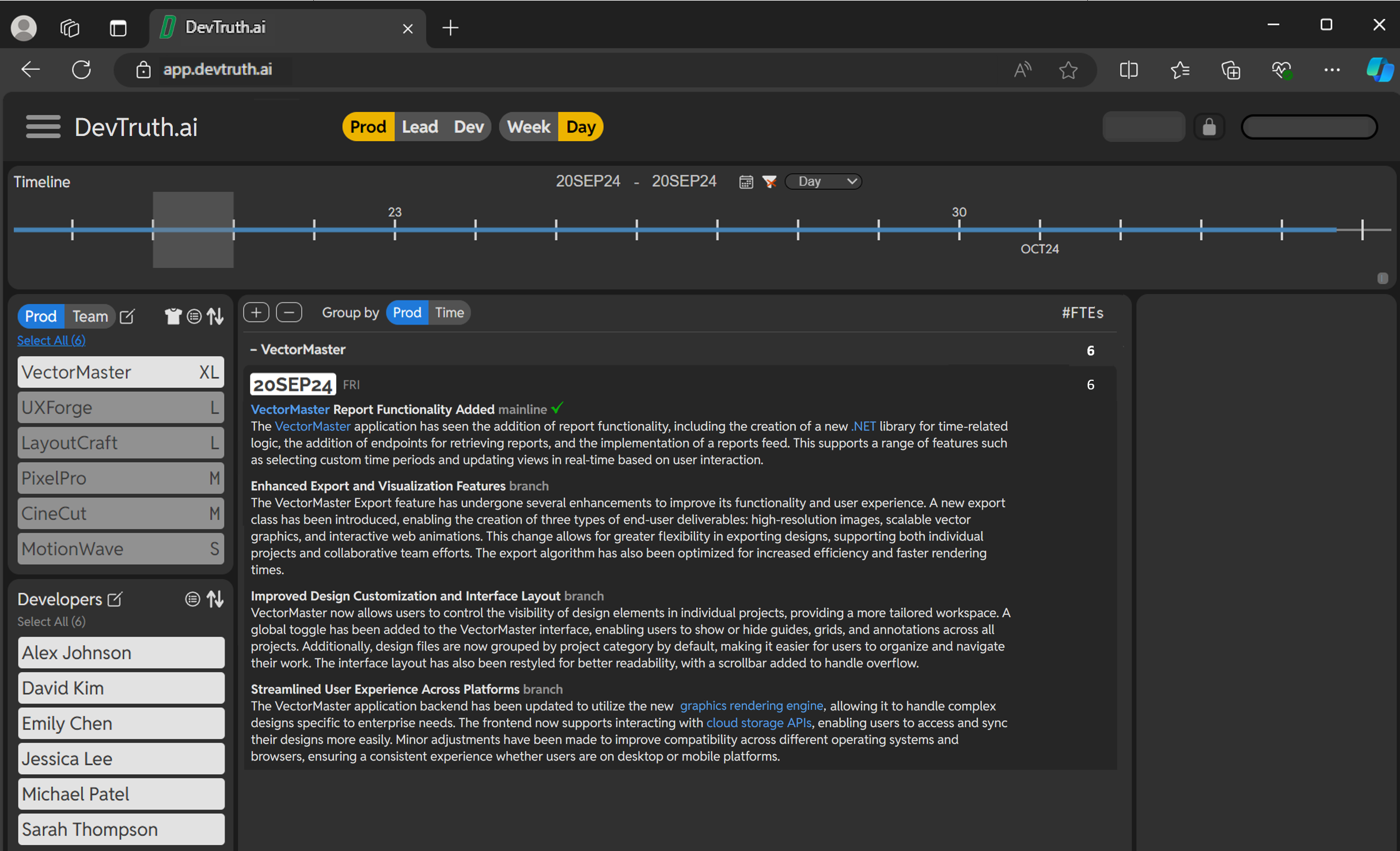Click the read aloud icon
Image resolution: width=1400 pixels, height=851 pixels.
click(x=1022, y=70)
